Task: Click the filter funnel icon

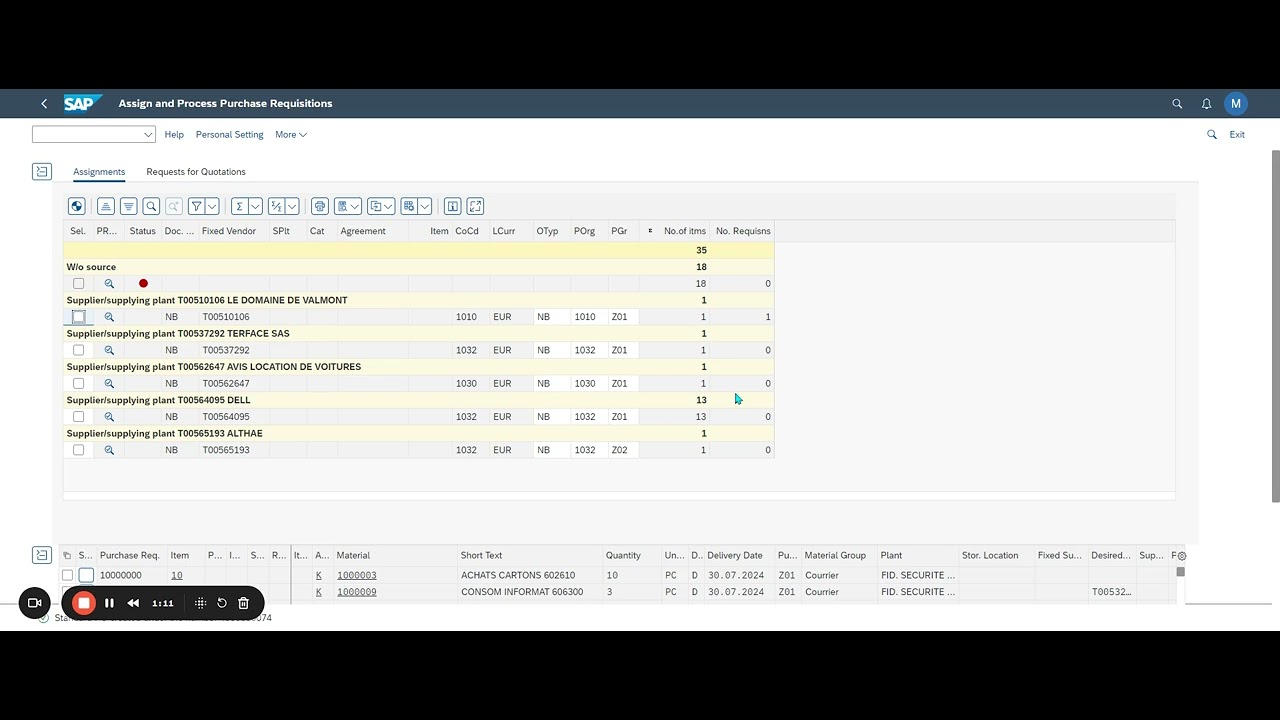Action: point(197,206)
